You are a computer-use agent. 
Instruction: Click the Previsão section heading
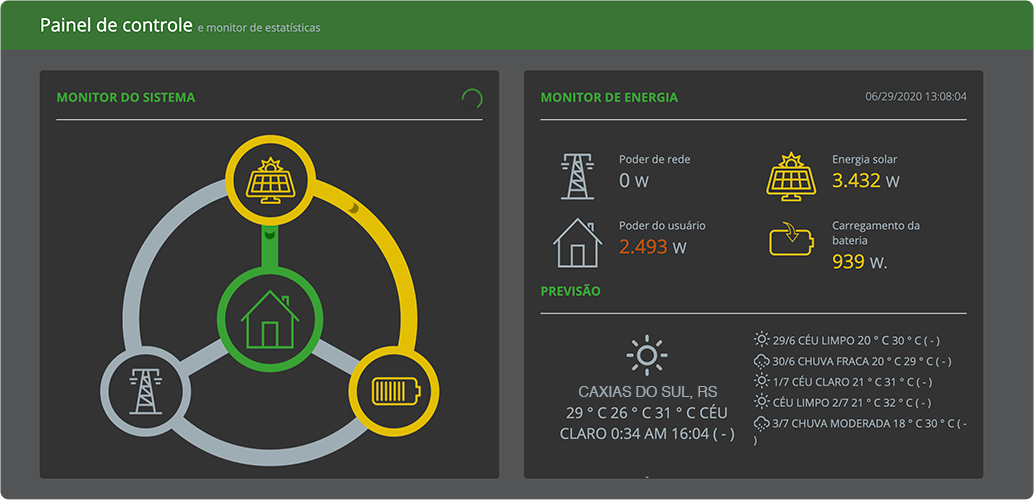tap(570, 291)
